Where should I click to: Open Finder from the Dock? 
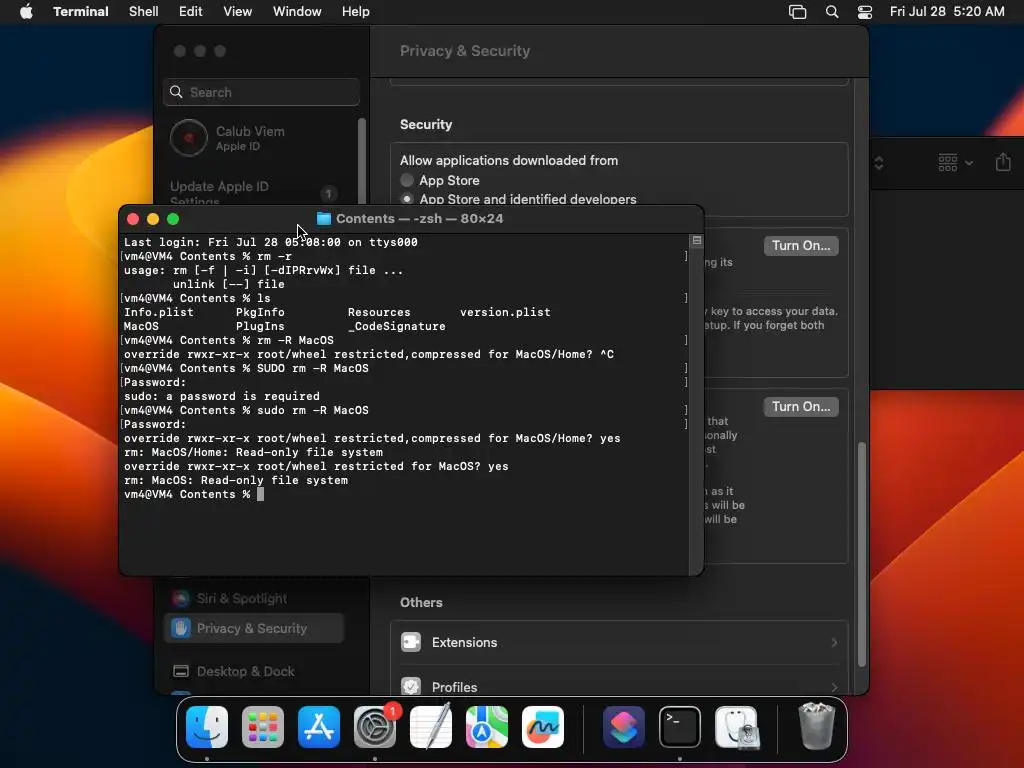pyautogui.click(x=207, y=727)
